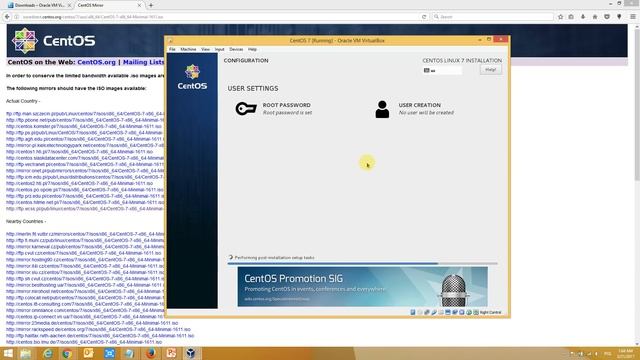Image resolution: width=640 pixels, height=360 pixels.
Task: Open the Mailing Lists link
Action: [x=143, y=62]
